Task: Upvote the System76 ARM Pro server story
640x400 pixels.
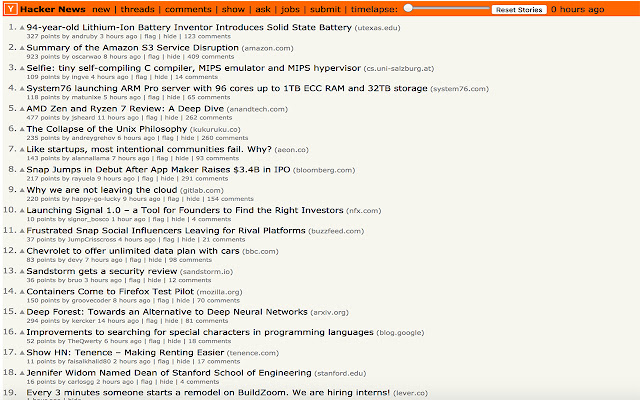Action: pyautogui.click(x=22, y=89)
